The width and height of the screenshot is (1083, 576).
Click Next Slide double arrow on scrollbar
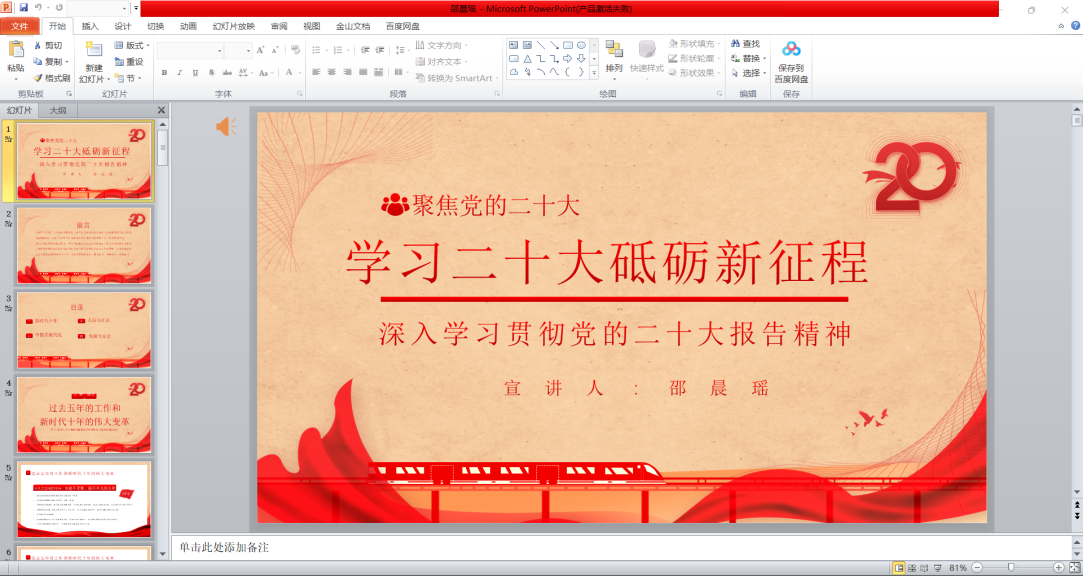tap(1077, 517)
